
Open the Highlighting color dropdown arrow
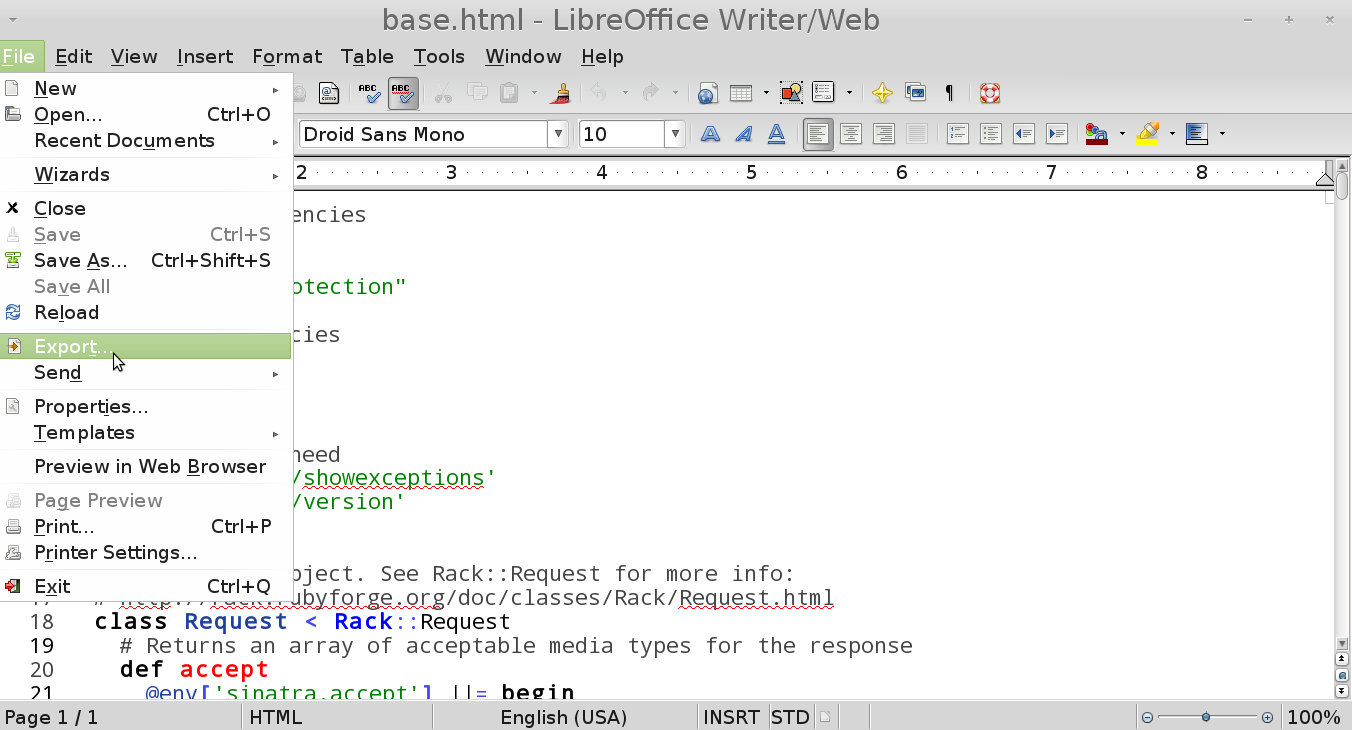(x=1172, y=134)
